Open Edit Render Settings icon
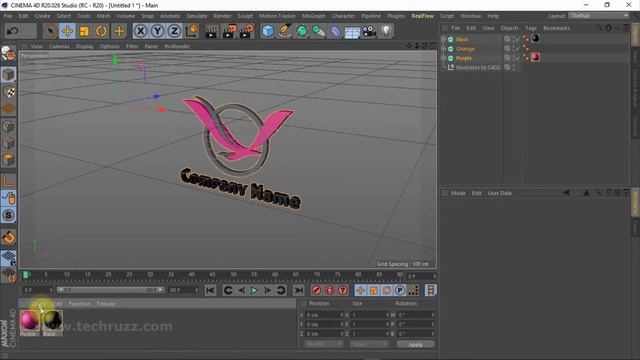The width and height of the screenshot is (640, 360). [x=247, y=31]
